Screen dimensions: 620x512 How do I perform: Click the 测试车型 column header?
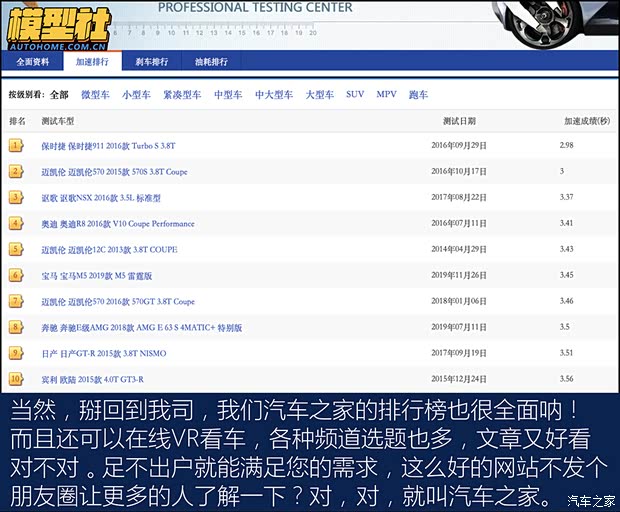pyautogui.click(x=58, y=121)
